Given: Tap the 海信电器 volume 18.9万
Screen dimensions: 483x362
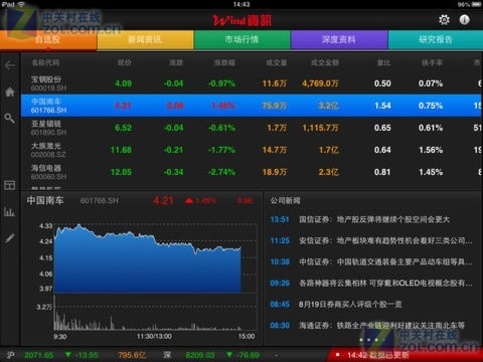Looking at the screenshot, I should pyautogui.click(x=274, y=172).
